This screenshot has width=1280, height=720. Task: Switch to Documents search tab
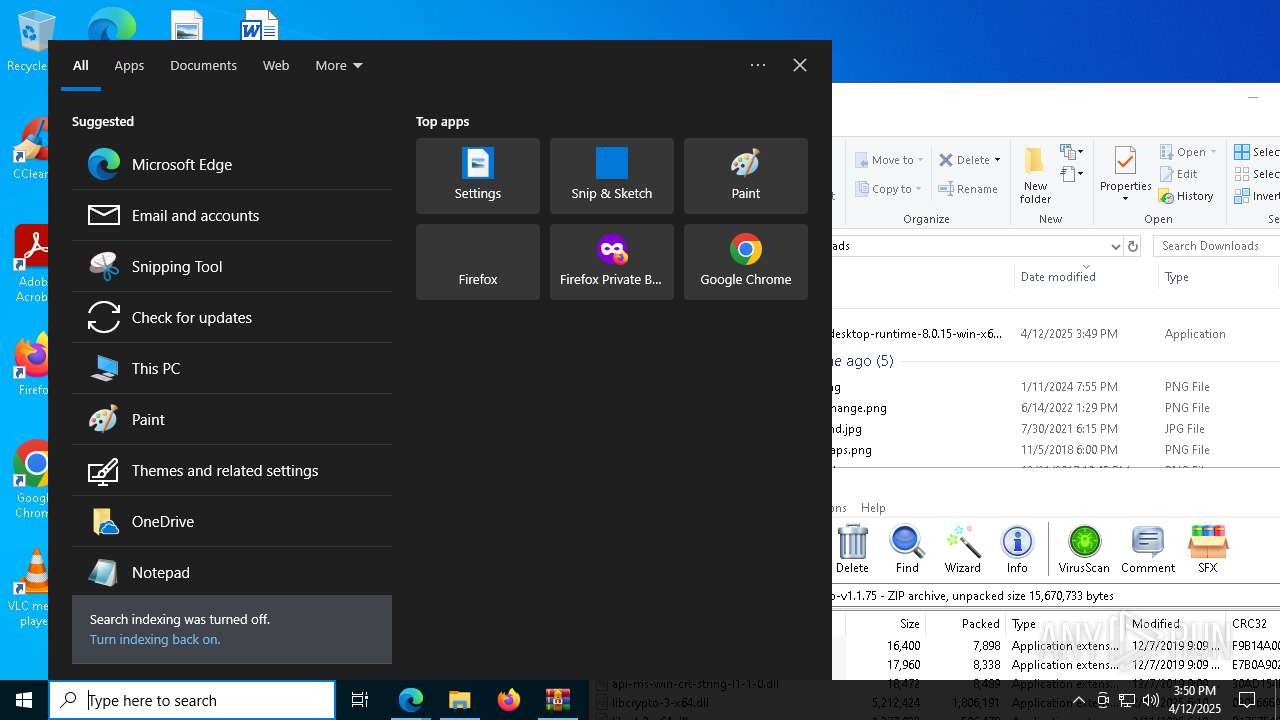(203, 65)
